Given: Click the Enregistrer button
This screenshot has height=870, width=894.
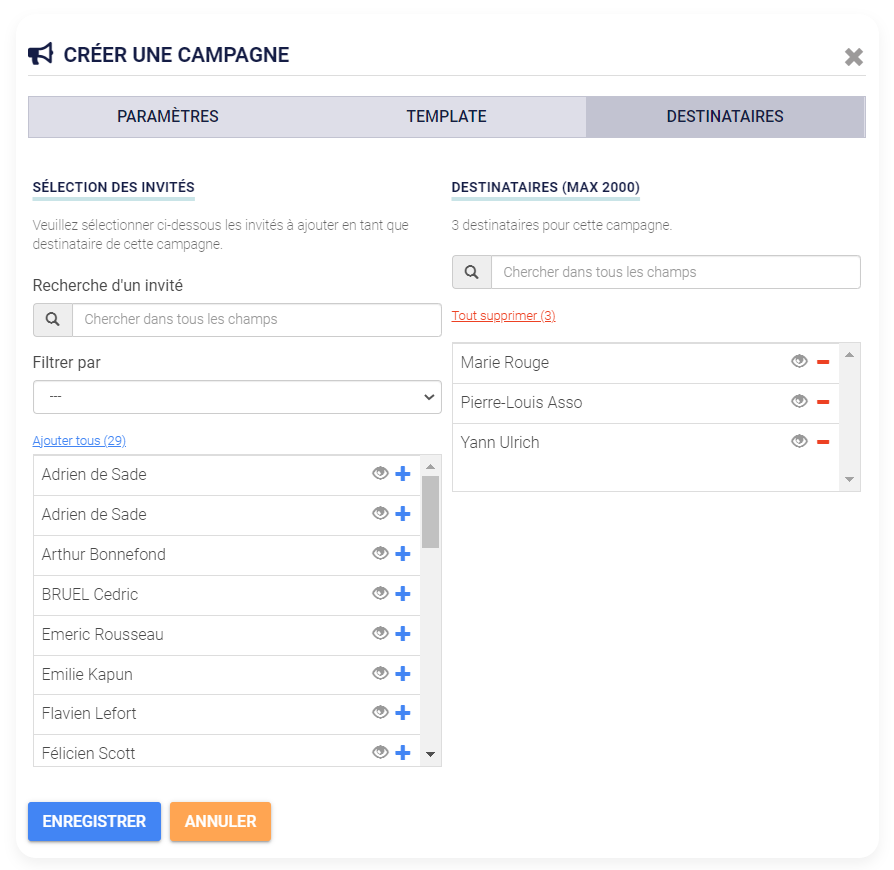Looking at the screenshot, I should (95, 821).
